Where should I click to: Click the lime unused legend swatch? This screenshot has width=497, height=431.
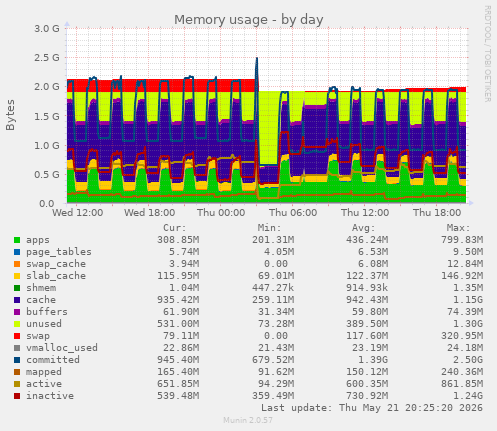pos(17,324)
